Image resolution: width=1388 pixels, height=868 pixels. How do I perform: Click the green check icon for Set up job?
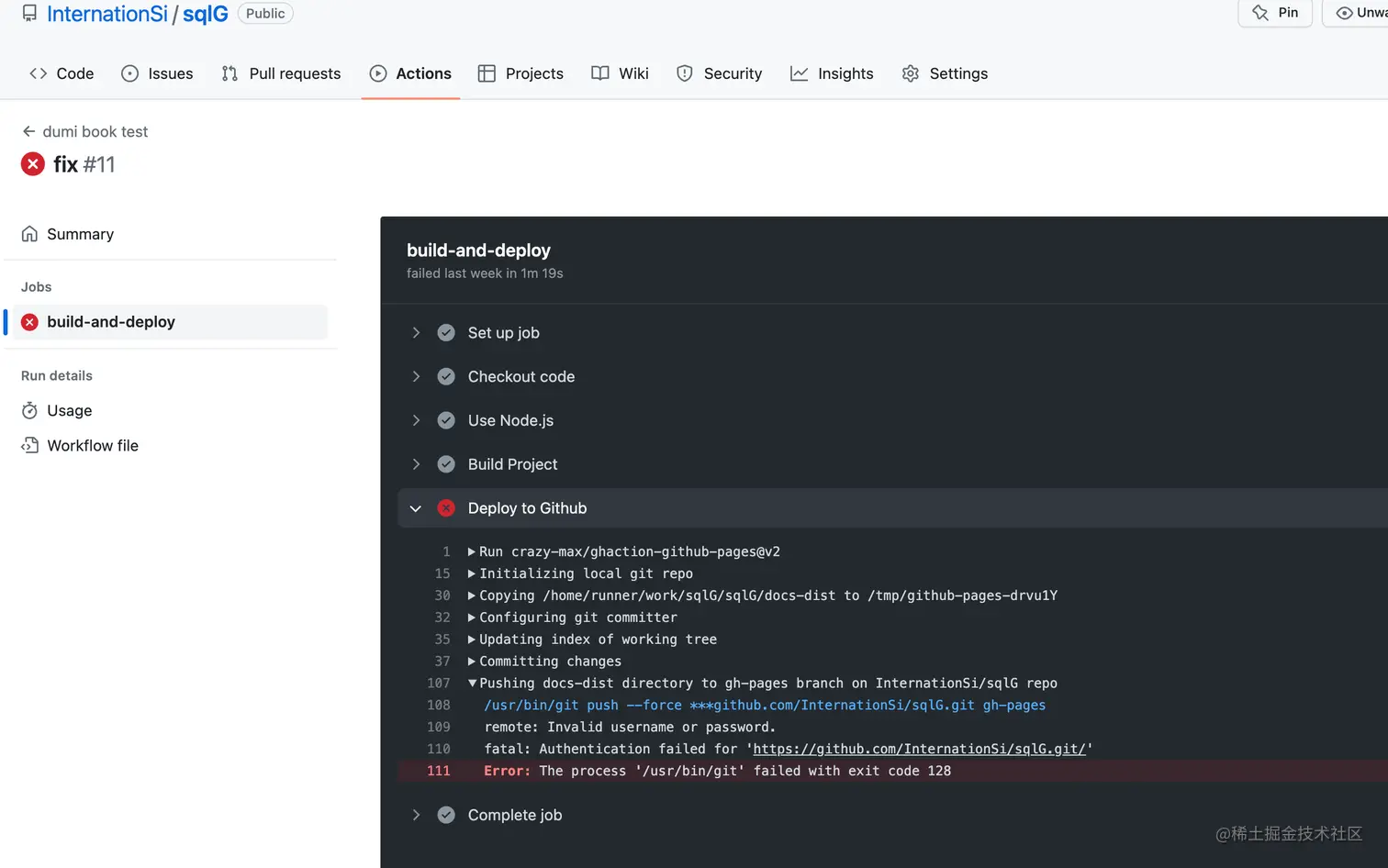(446, 333)
